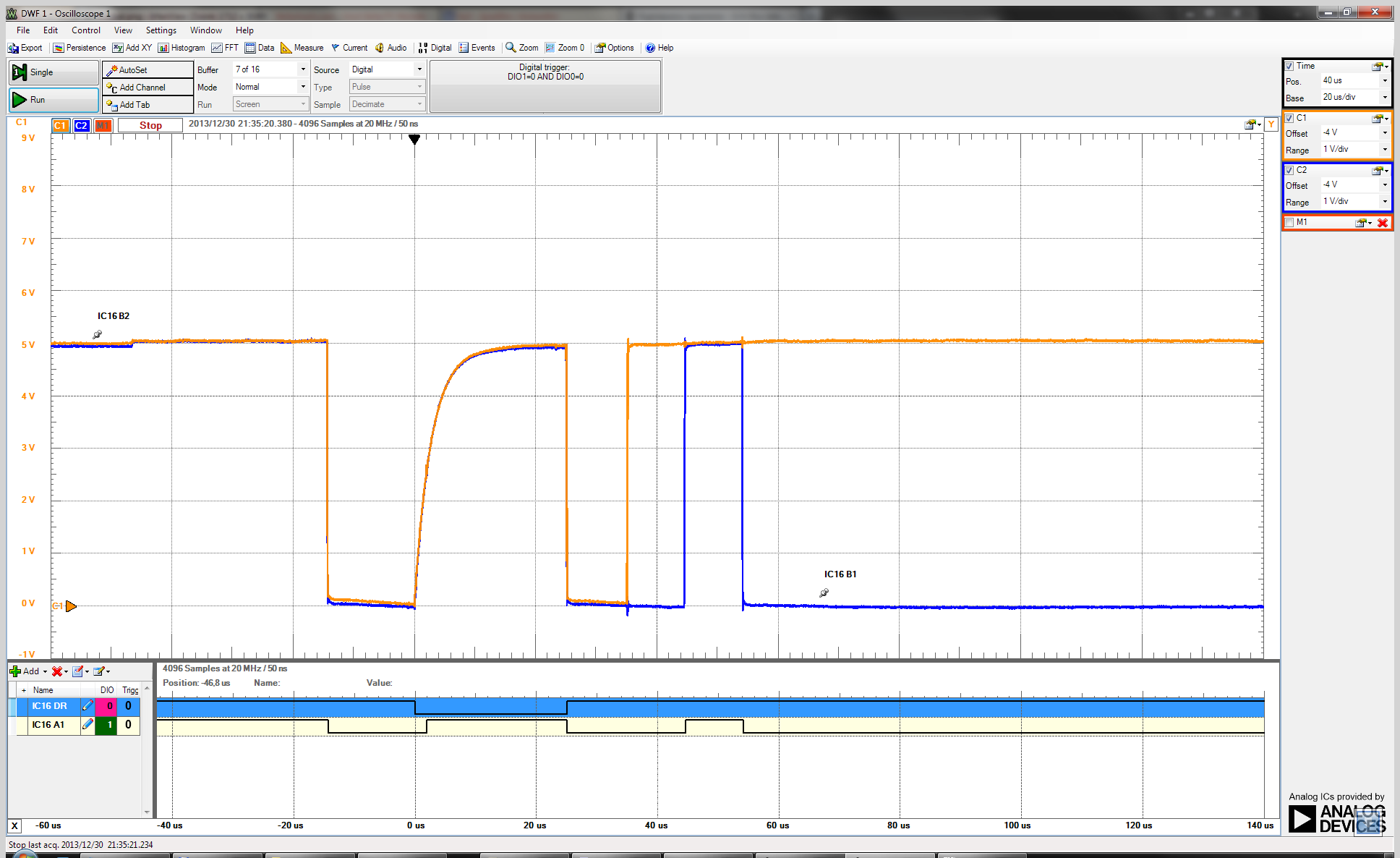Click the Help toolbar icon
1400x858 pixels.
(x=660, y=48)
